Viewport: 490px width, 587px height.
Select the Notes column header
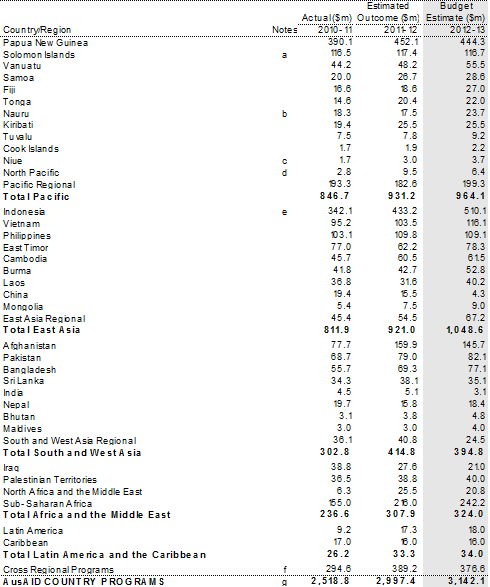click(x=284, y=30)
